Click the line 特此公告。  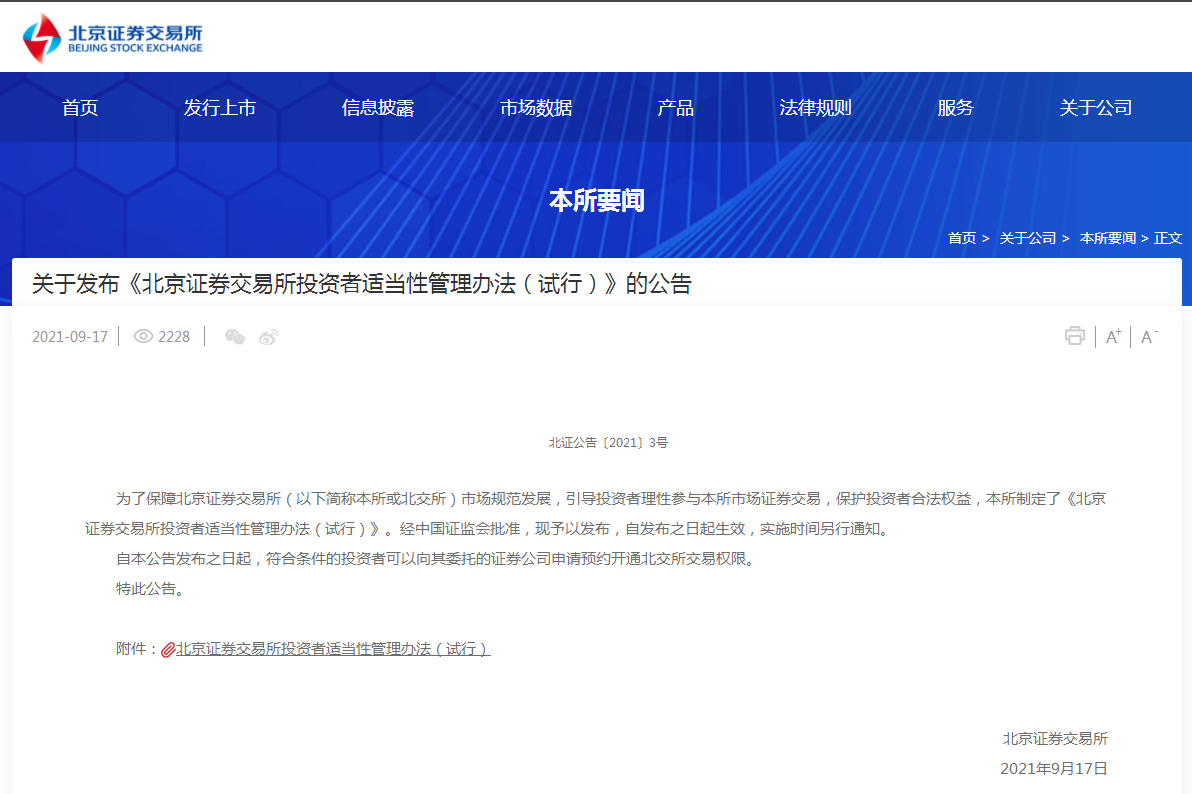coord(150,589)
